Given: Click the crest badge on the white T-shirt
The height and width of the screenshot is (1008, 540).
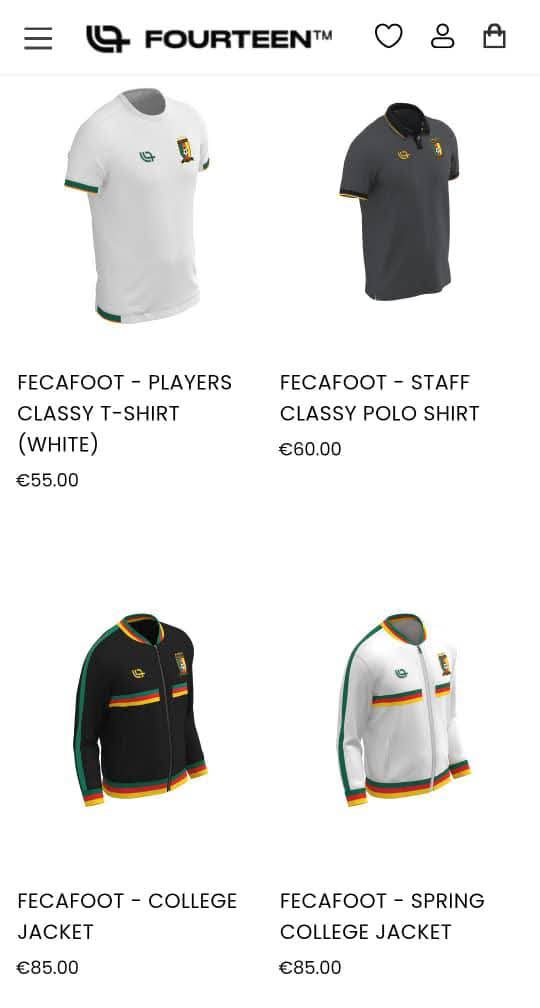Looking at the screenshot, I should (185, 150).
